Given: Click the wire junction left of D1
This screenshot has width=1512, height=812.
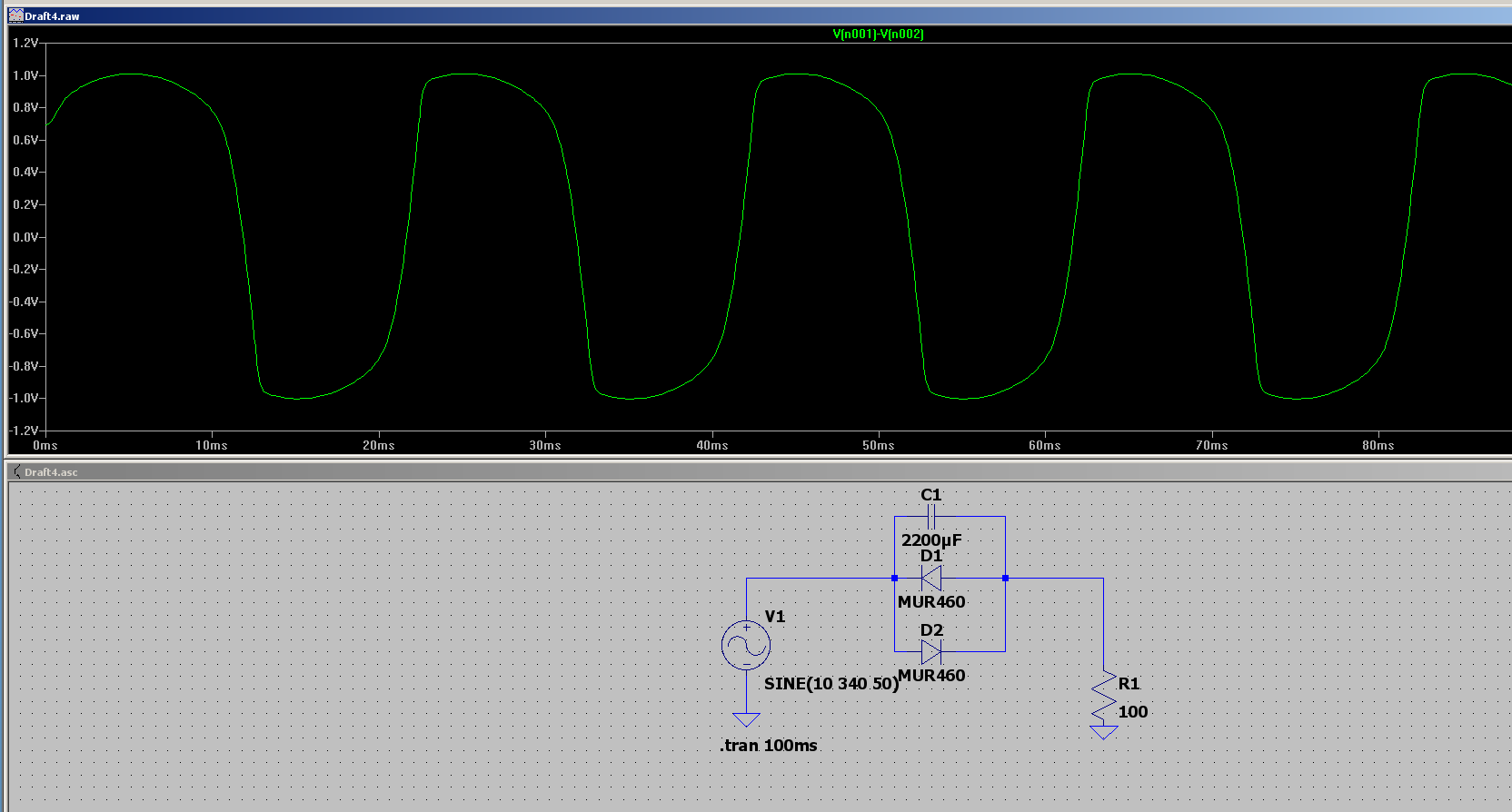Looking at the screenshot, I should point(895,578).
